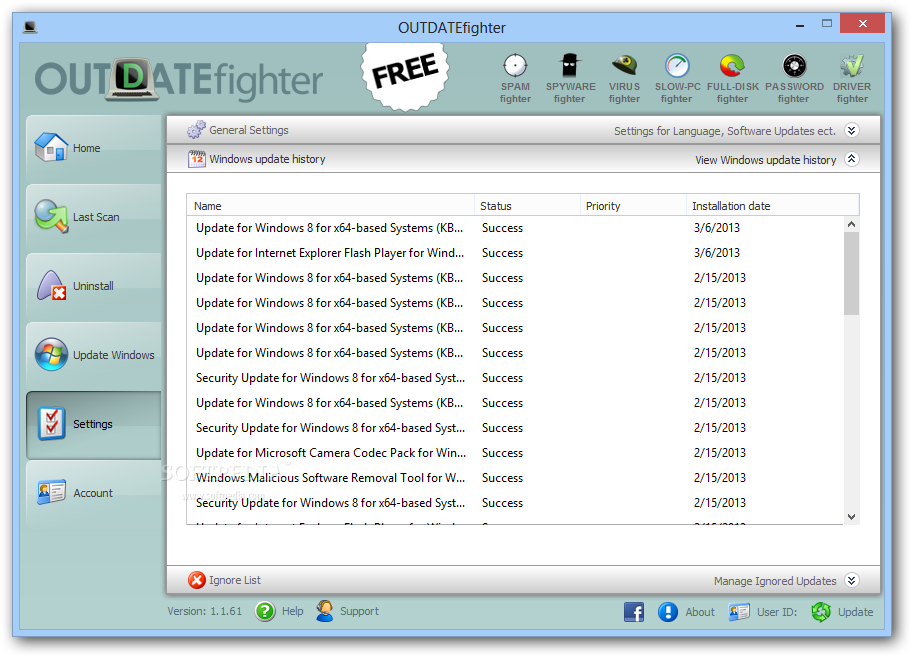Image resolution: width=912 pixels, height=657 pixels.
Task: Click User ID card icon
Action: [x=739, y=612]
